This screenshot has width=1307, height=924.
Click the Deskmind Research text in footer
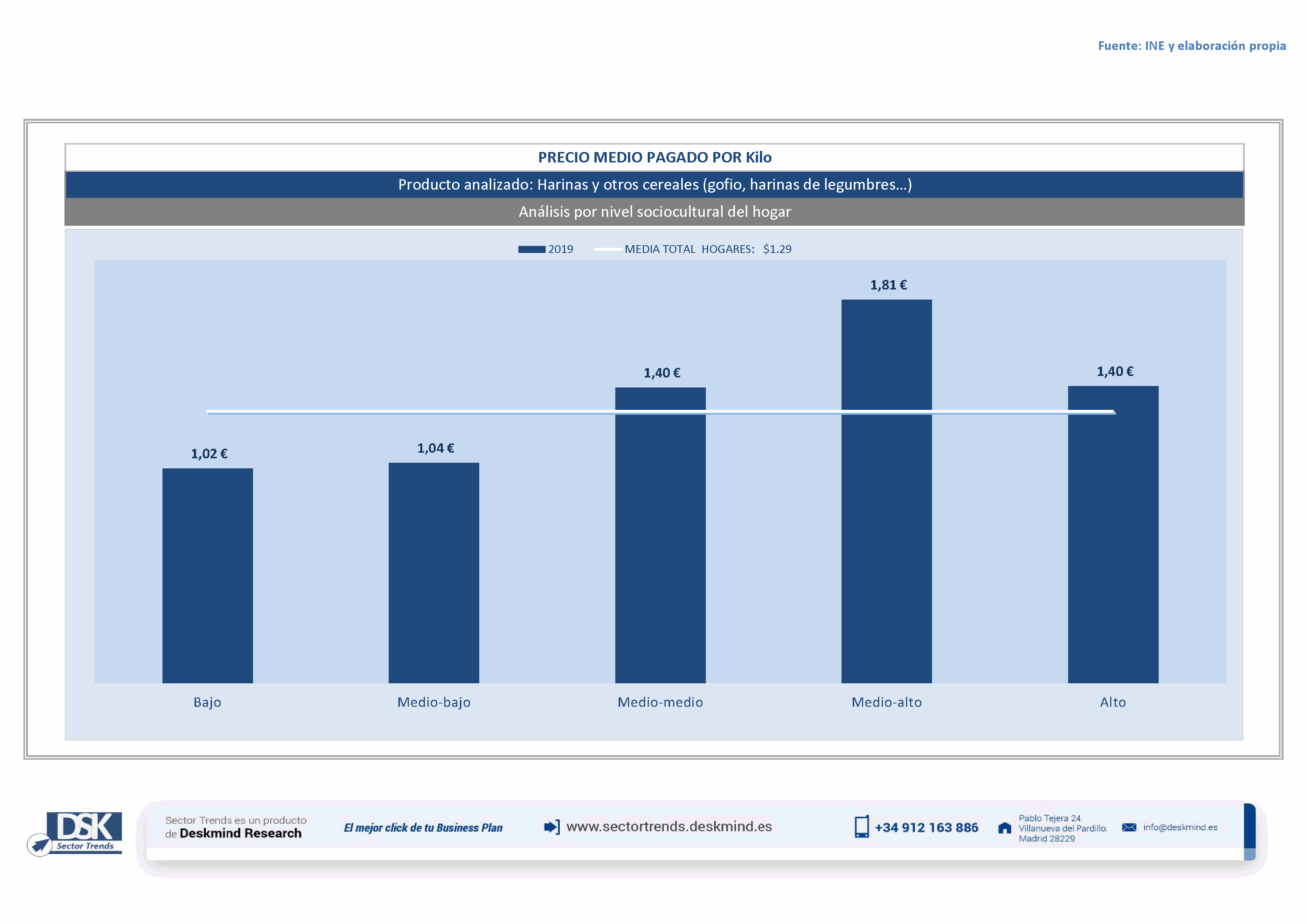tap(240, 833)
